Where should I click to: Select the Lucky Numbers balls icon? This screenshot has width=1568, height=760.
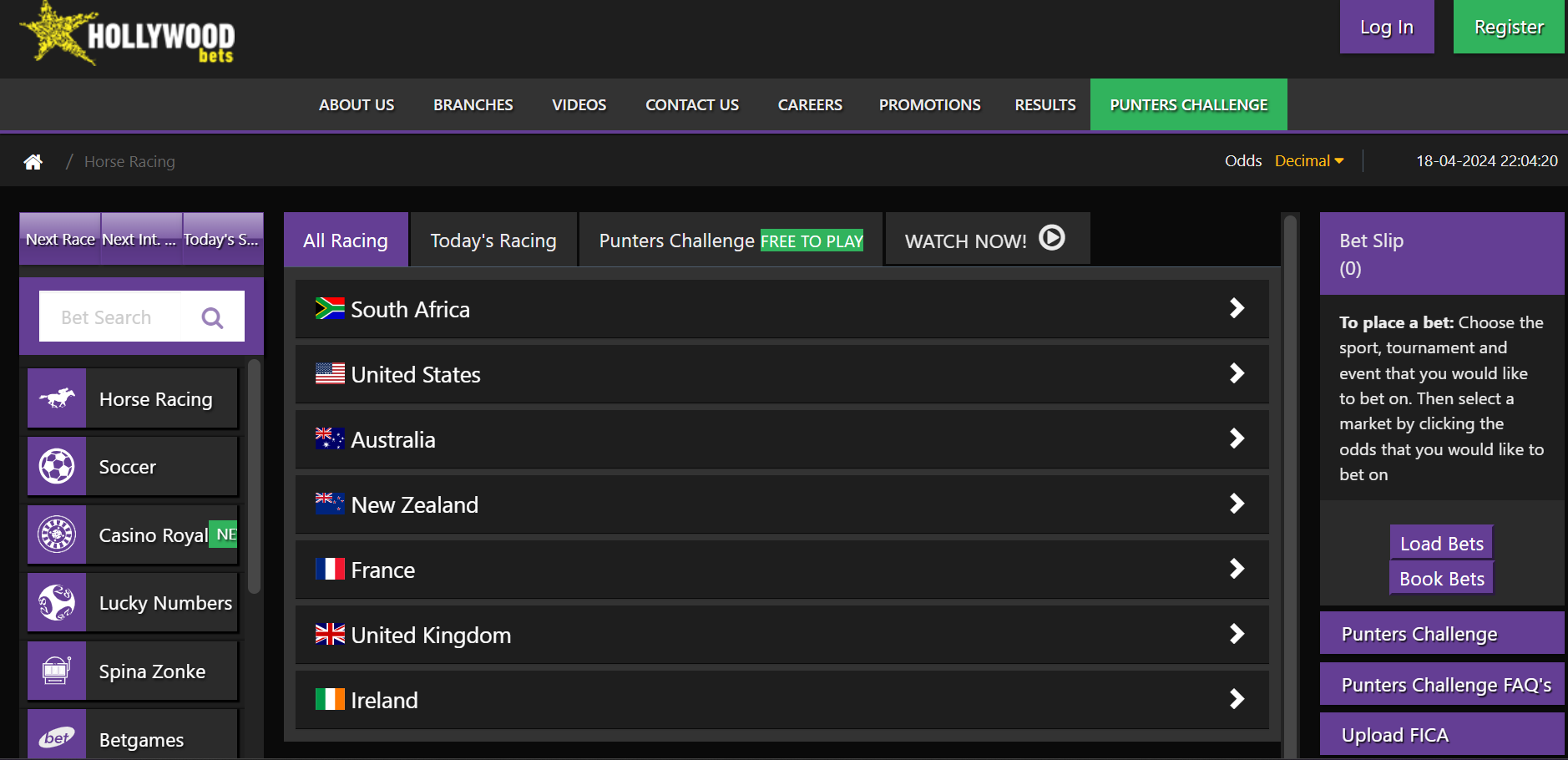point(57,602)
